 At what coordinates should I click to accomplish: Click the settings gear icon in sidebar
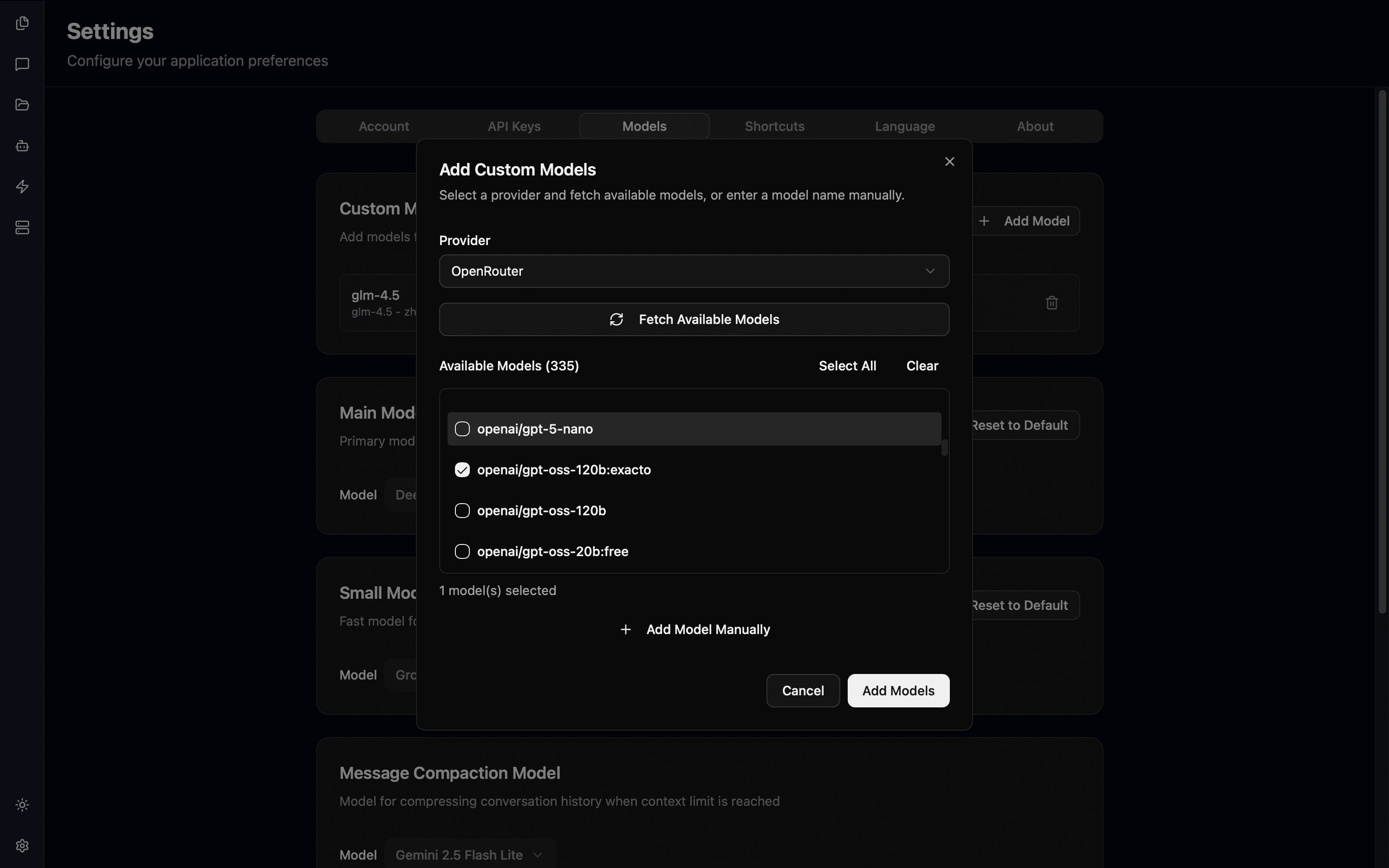coord(22,846)
